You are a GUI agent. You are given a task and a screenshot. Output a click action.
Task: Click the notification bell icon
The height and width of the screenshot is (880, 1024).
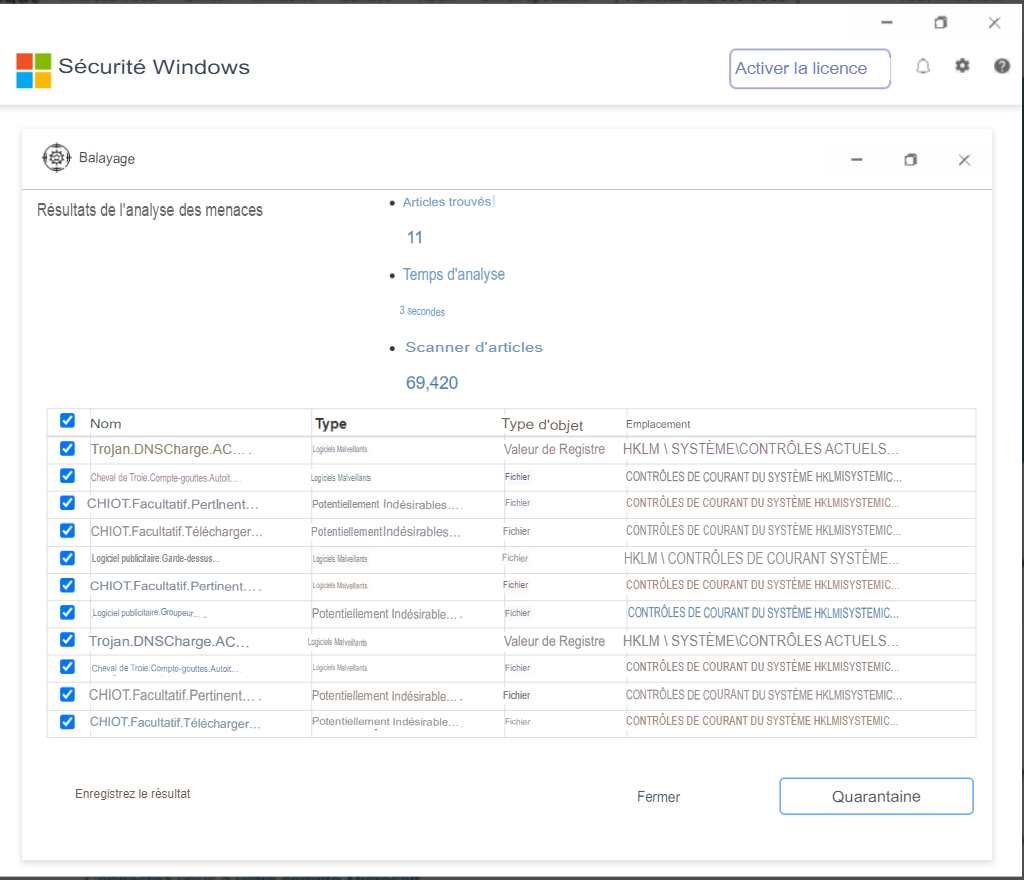(923, 67)
